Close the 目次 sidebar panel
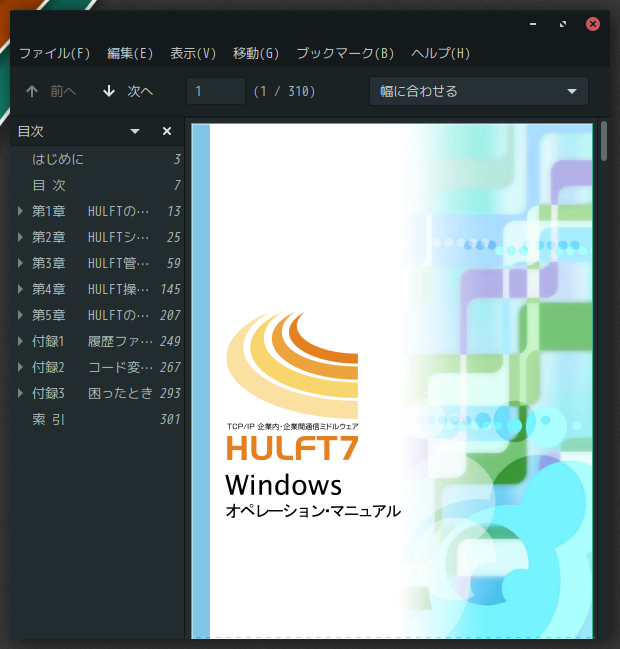Viewport: 620px width, 649px height. [x=167, y=131]
